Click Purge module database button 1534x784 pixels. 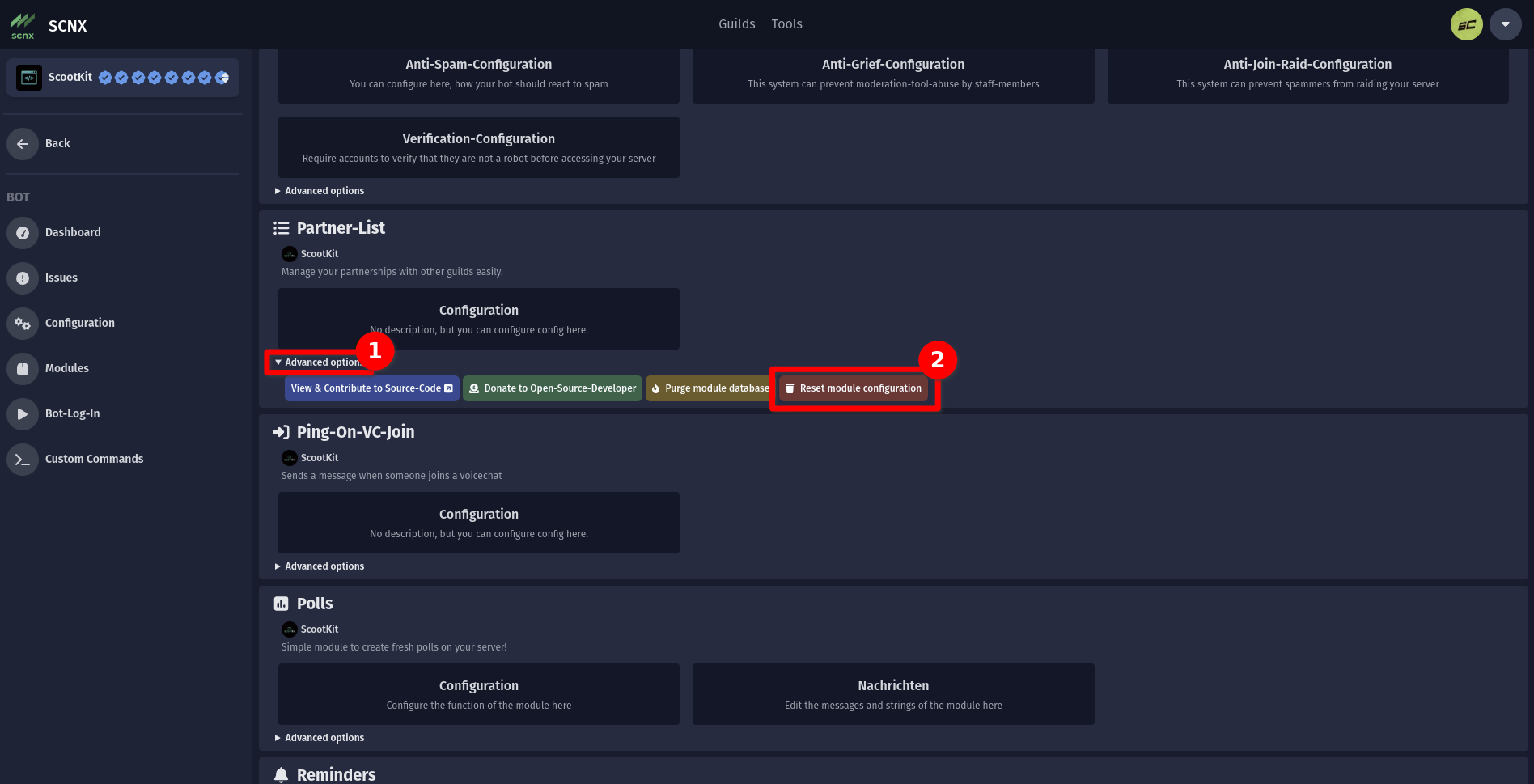point(710,388)
